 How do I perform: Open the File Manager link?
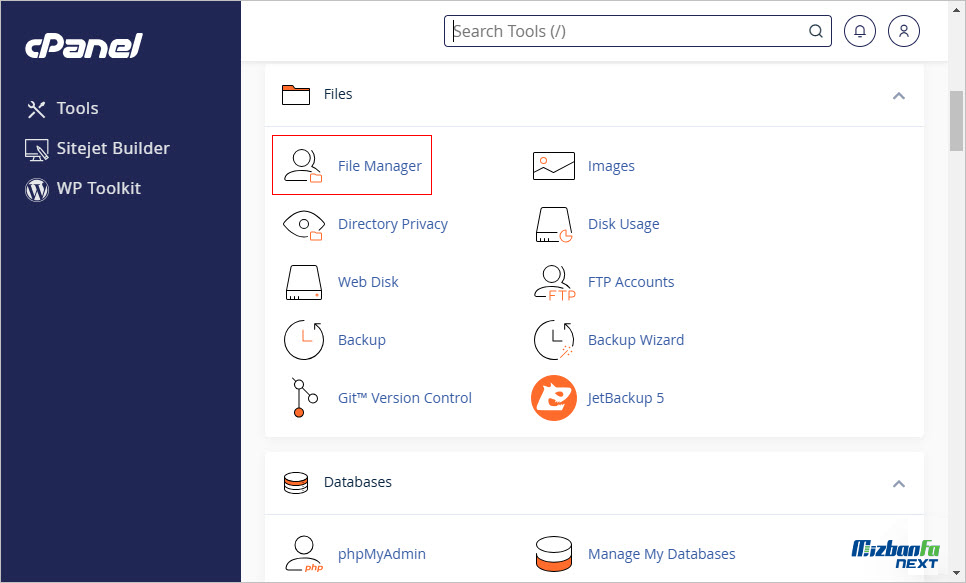[x=380, y=166]
